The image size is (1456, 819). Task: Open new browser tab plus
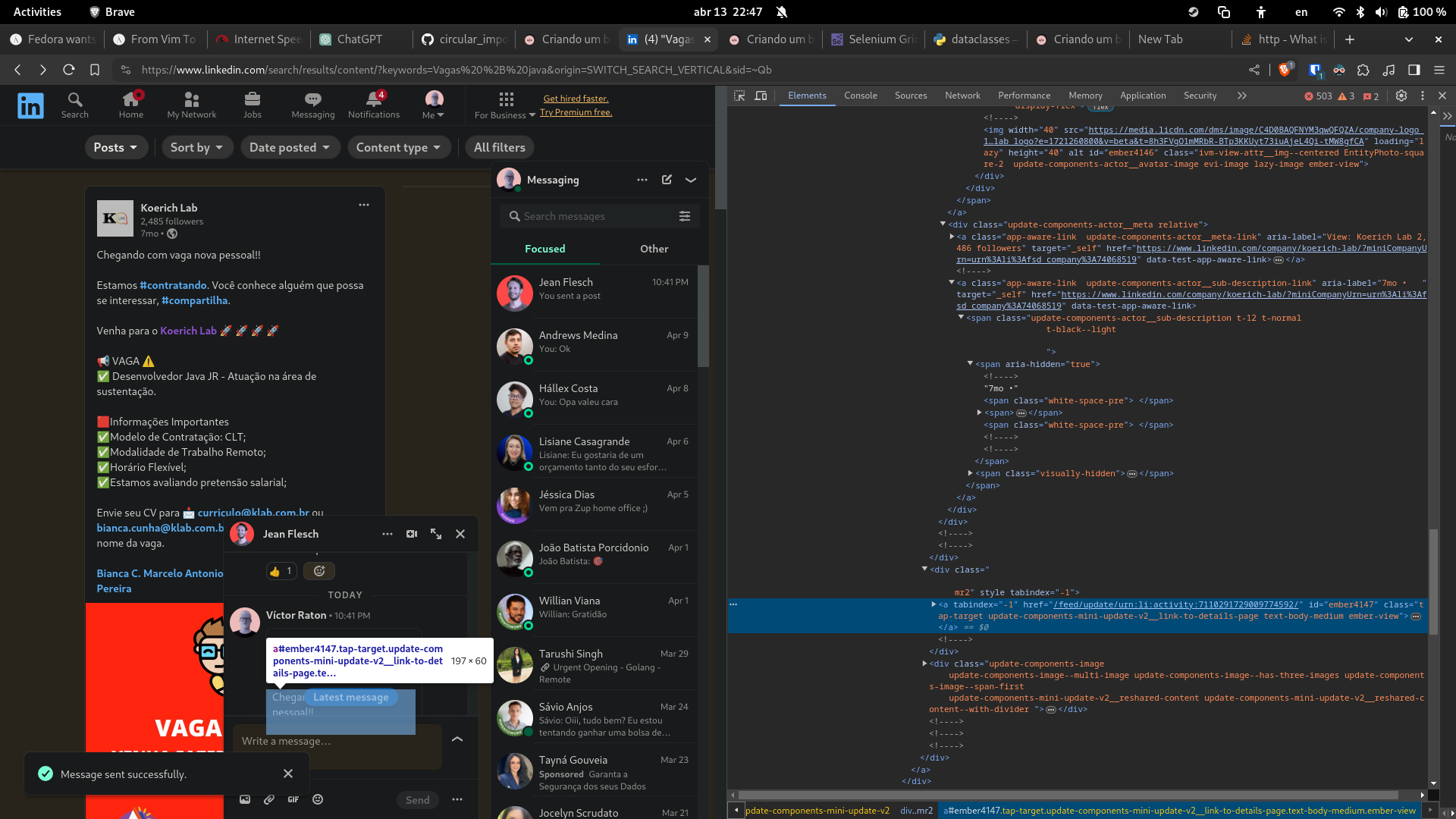point(1350,39)
